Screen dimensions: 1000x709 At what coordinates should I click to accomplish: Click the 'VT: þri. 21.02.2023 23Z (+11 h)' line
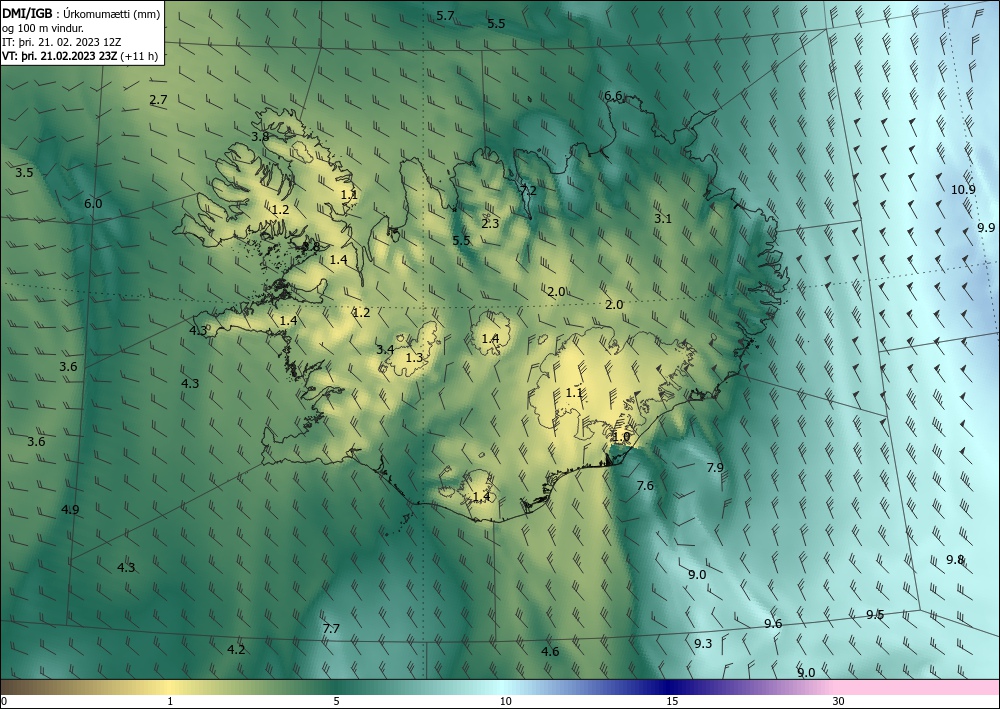pyautogui.click(x=80, y=56)
